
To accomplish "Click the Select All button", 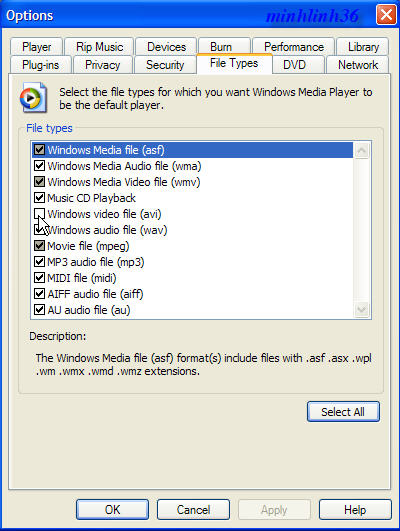I will click(x=343, y=412).
